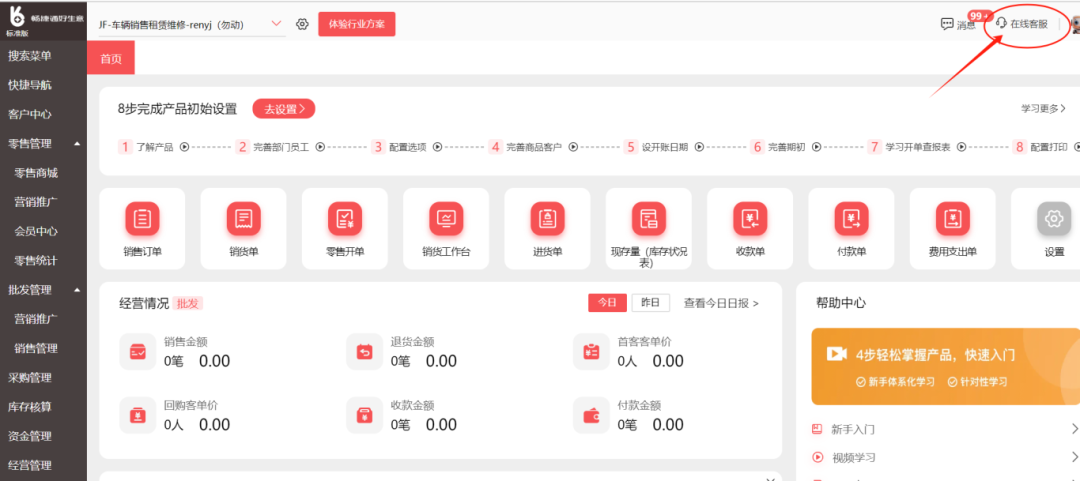This screenshot has height=481, width=1080.
Task: Open the account set dropdown arrow
Action: (277, 23)
